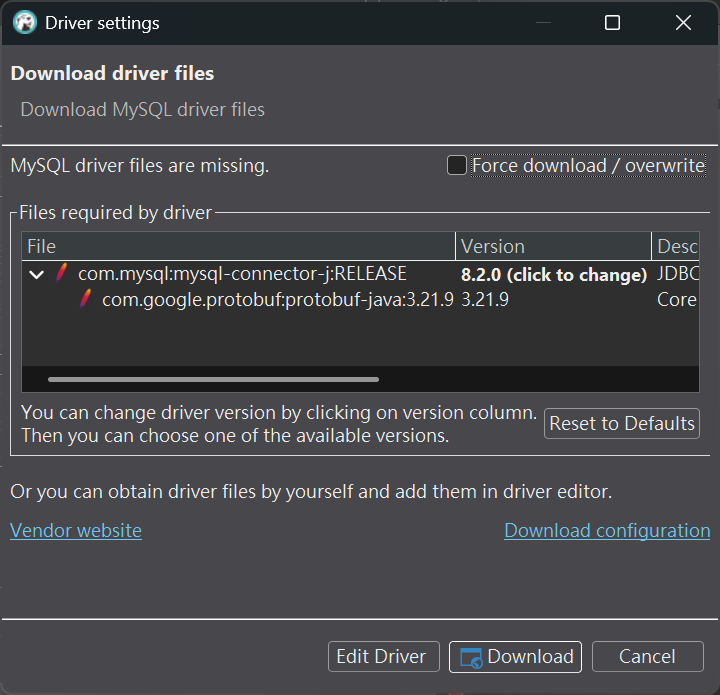This screenshot has width=720, height=695.
Task: Click the Force download / overwrite label
Action: click(588, 166)
